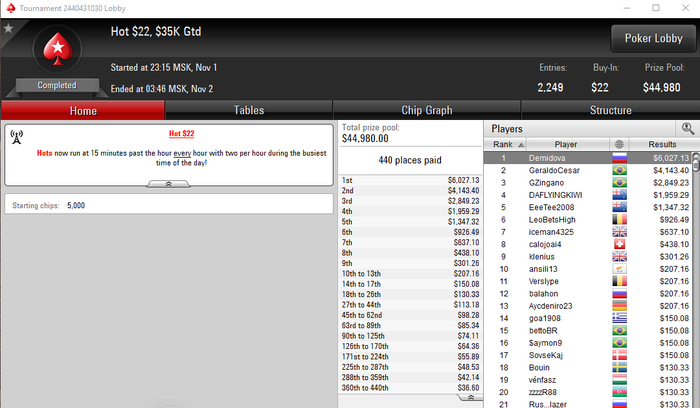Sort by Results column header
This screenshot has width=700, height=408.
662,144
